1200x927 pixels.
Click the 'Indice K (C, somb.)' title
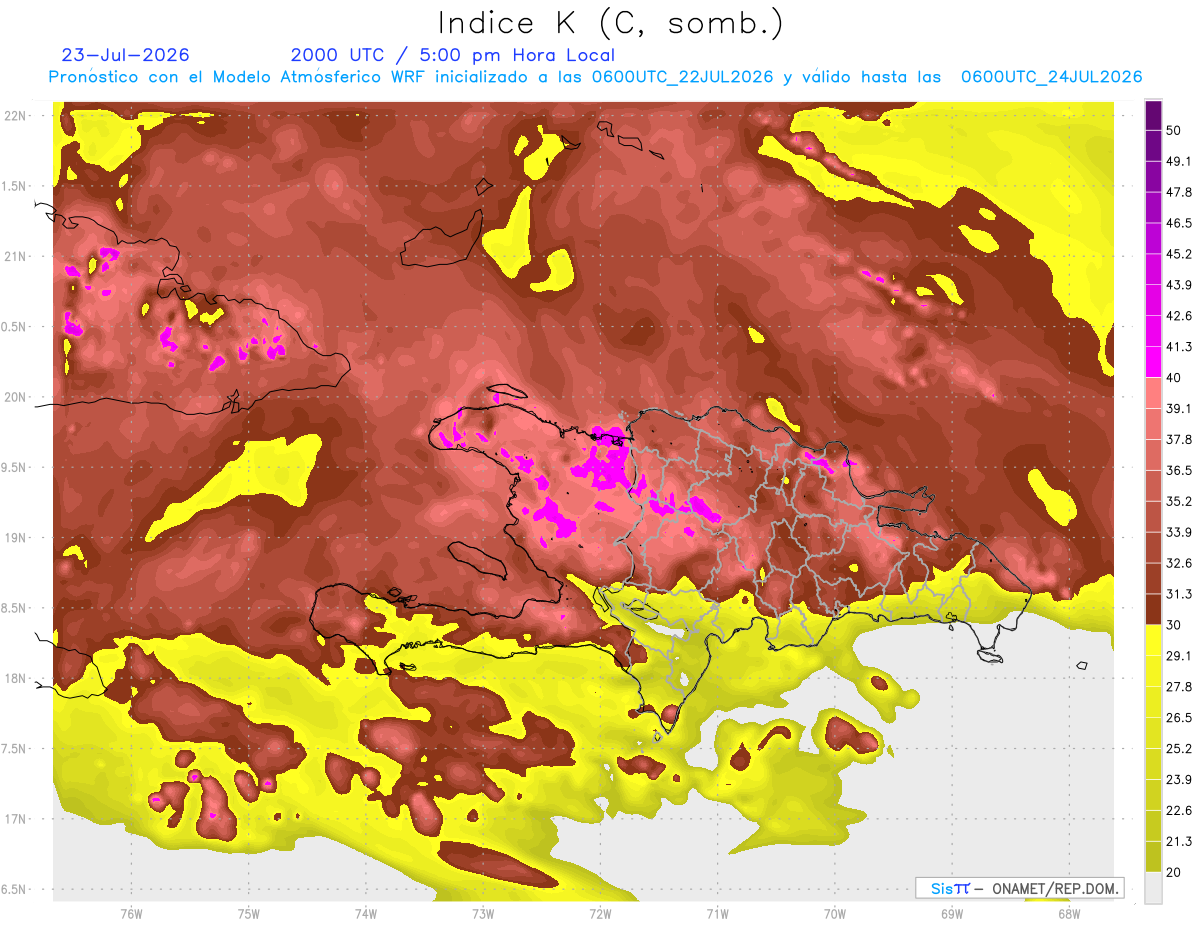(611, 23)
